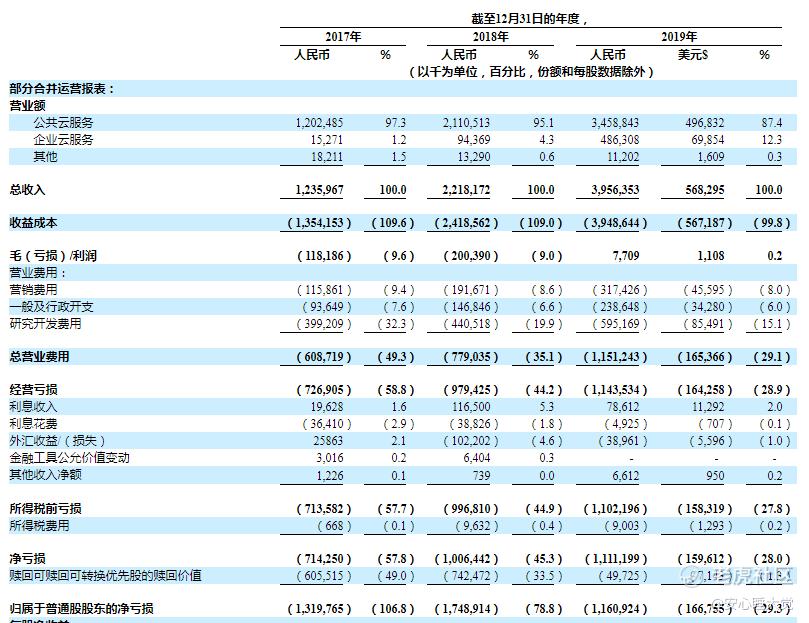The height and width of the screenshot is (623, 809).
Task: Select the 2018年 column header
Action: (x=491, y=37)
